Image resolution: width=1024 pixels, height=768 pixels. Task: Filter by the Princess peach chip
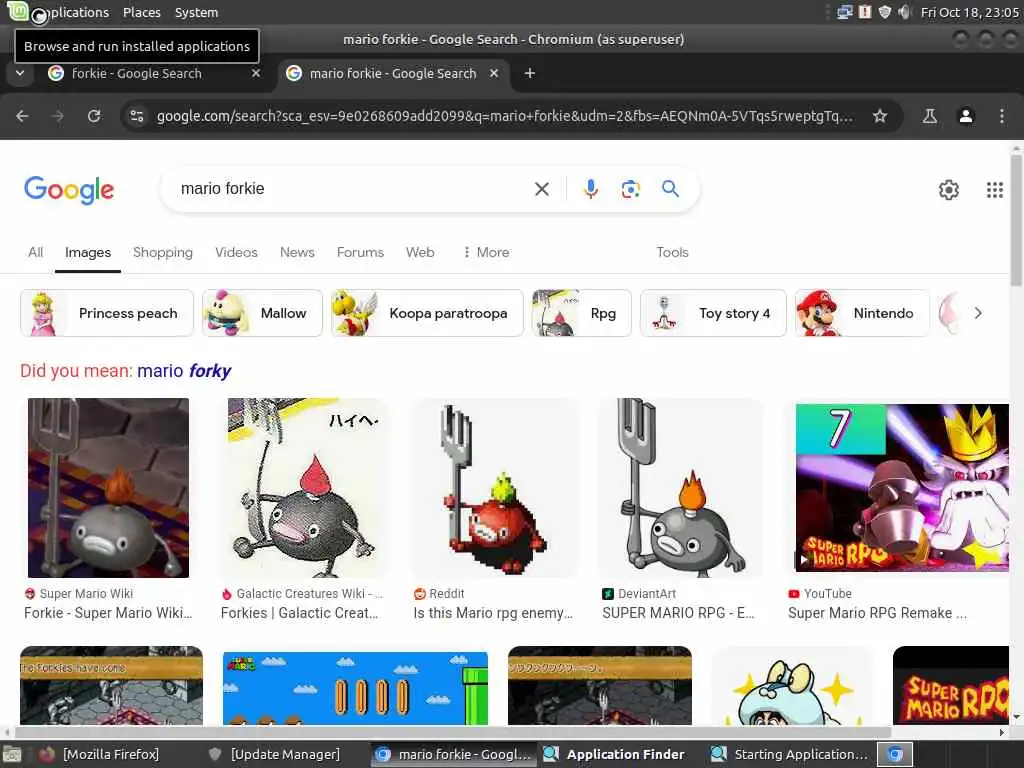107,313
